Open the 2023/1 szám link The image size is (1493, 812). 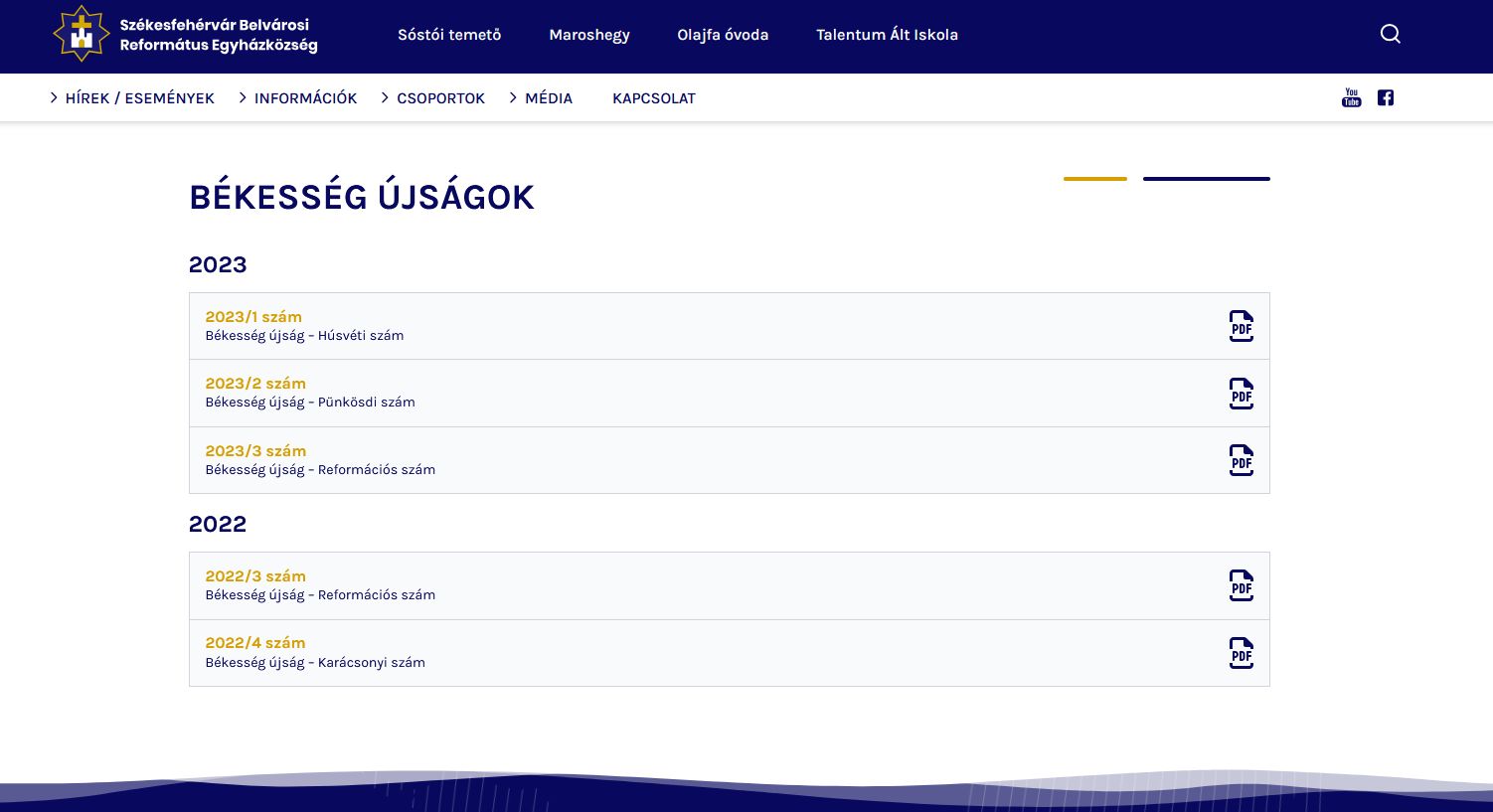pyautogui.click(x=253, y=317)
